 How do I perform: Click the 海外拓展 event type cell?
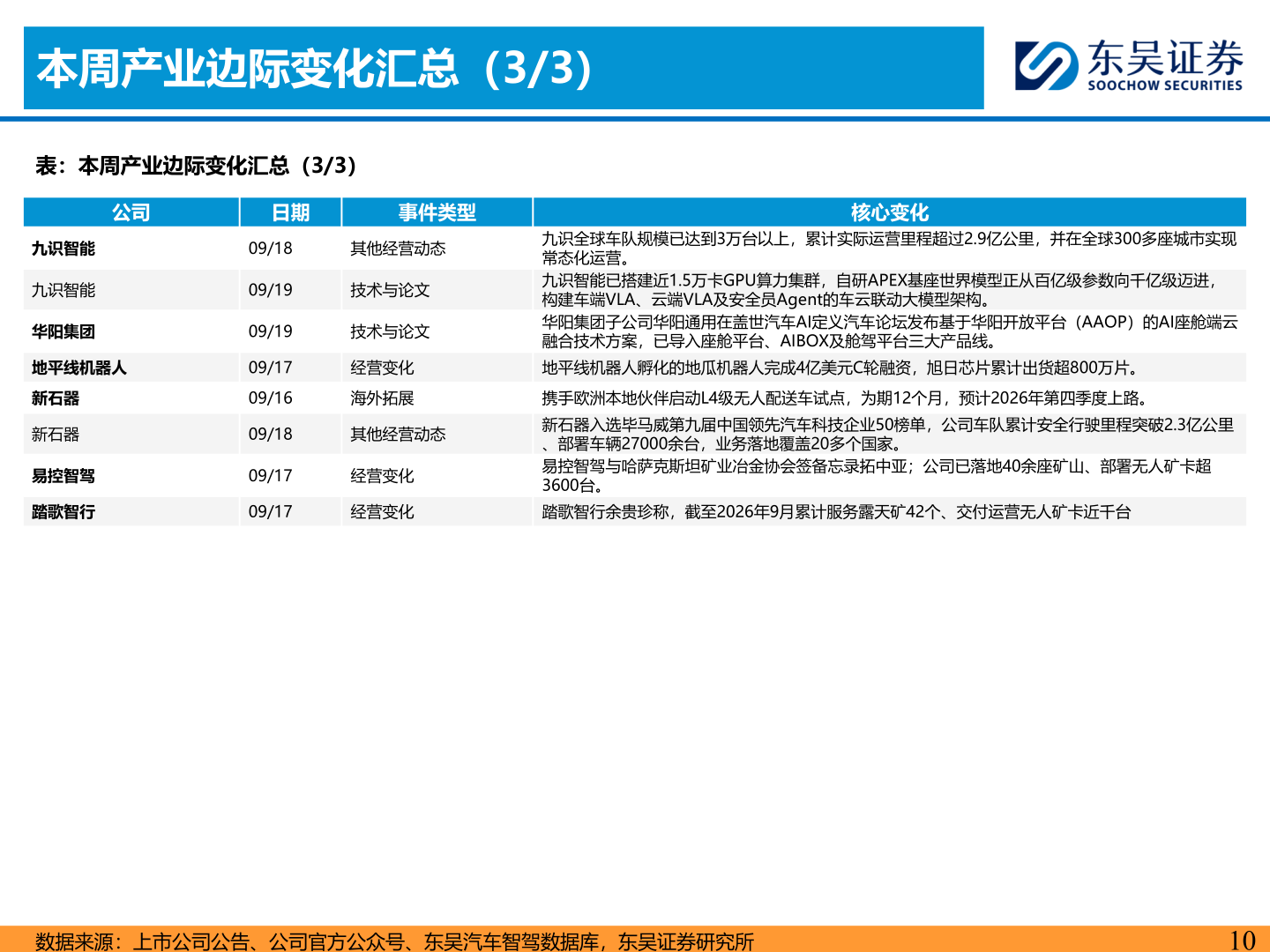point(382,398)
